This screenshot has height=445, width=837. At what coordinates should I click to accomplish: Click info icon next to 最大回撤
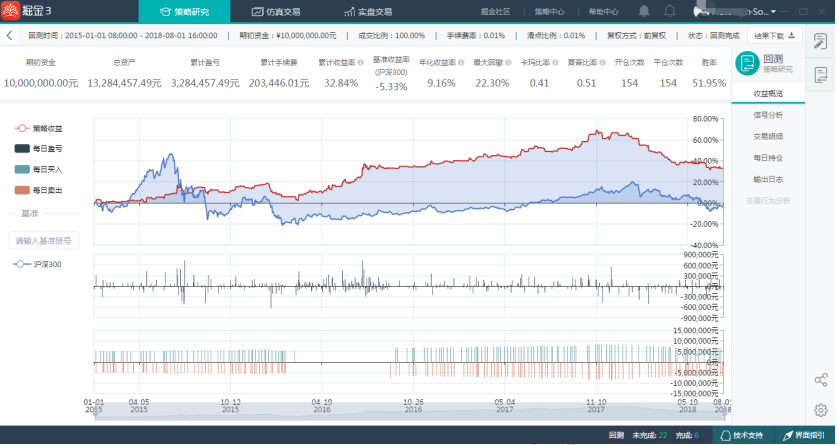508,62
